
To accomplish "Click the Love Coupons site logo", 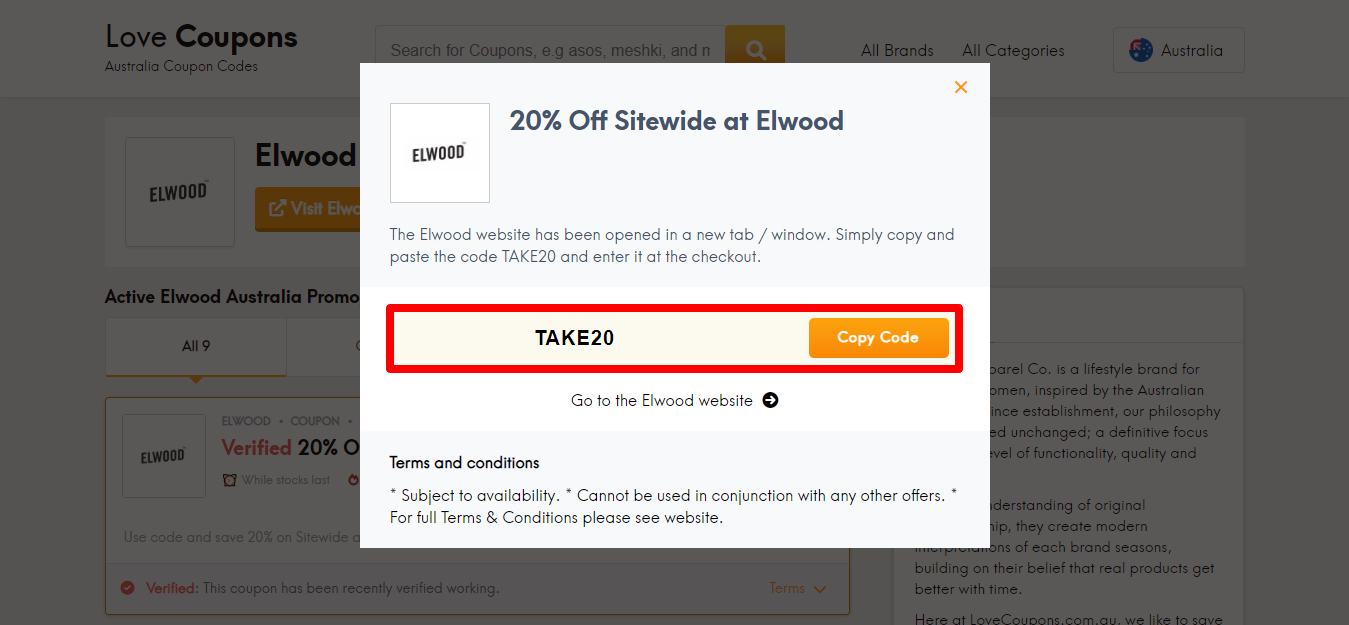I will (201, 37).
